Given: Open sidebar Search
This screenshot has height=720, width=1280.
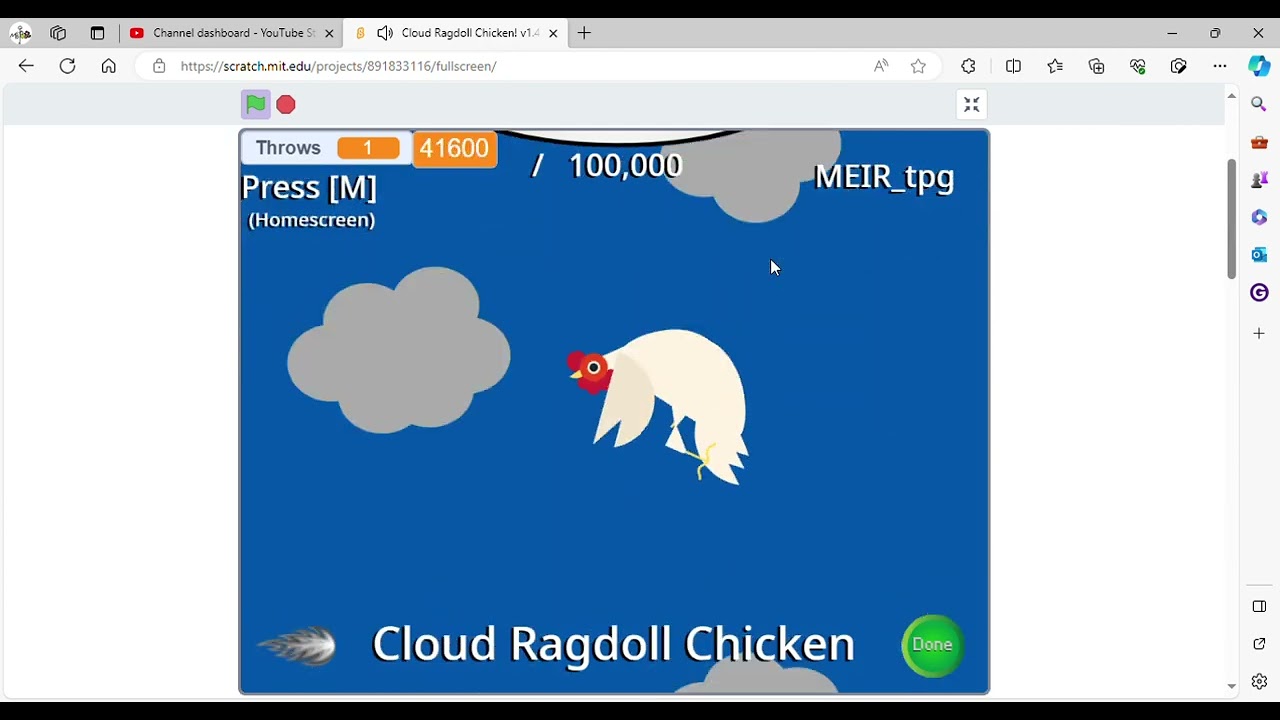Looking at the screenshot, I should pyautogui.click(x=1259, y=104).
